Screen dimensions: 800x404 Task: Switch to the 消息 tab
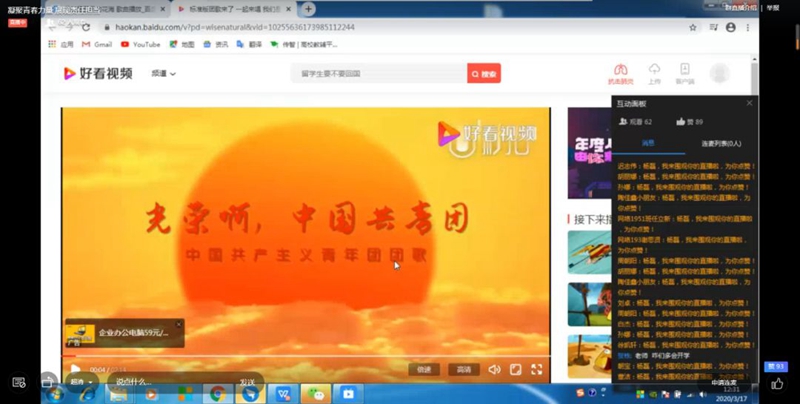[648, 143]
